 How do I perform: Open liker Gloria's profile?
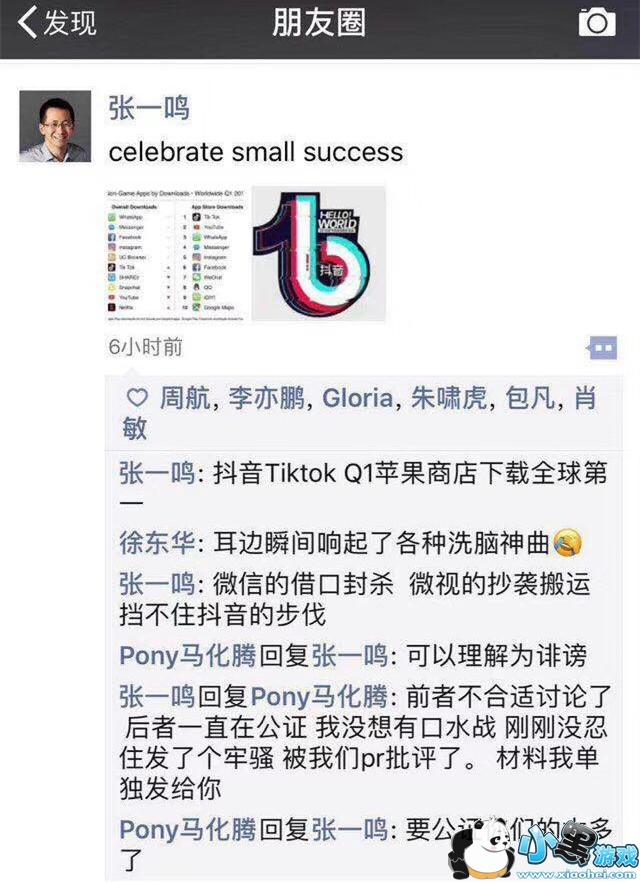tap(357, 398)
